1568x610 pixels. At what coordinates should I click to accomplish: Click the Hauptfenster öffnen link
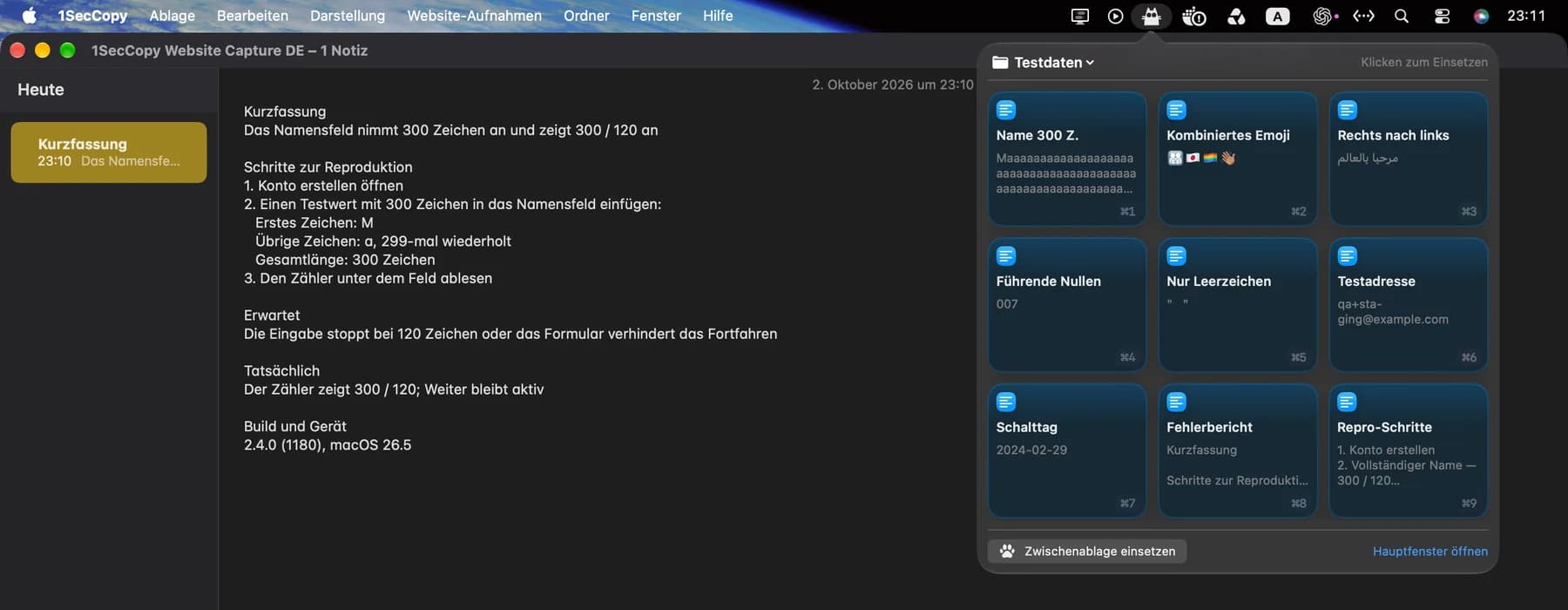point(1429,551)
